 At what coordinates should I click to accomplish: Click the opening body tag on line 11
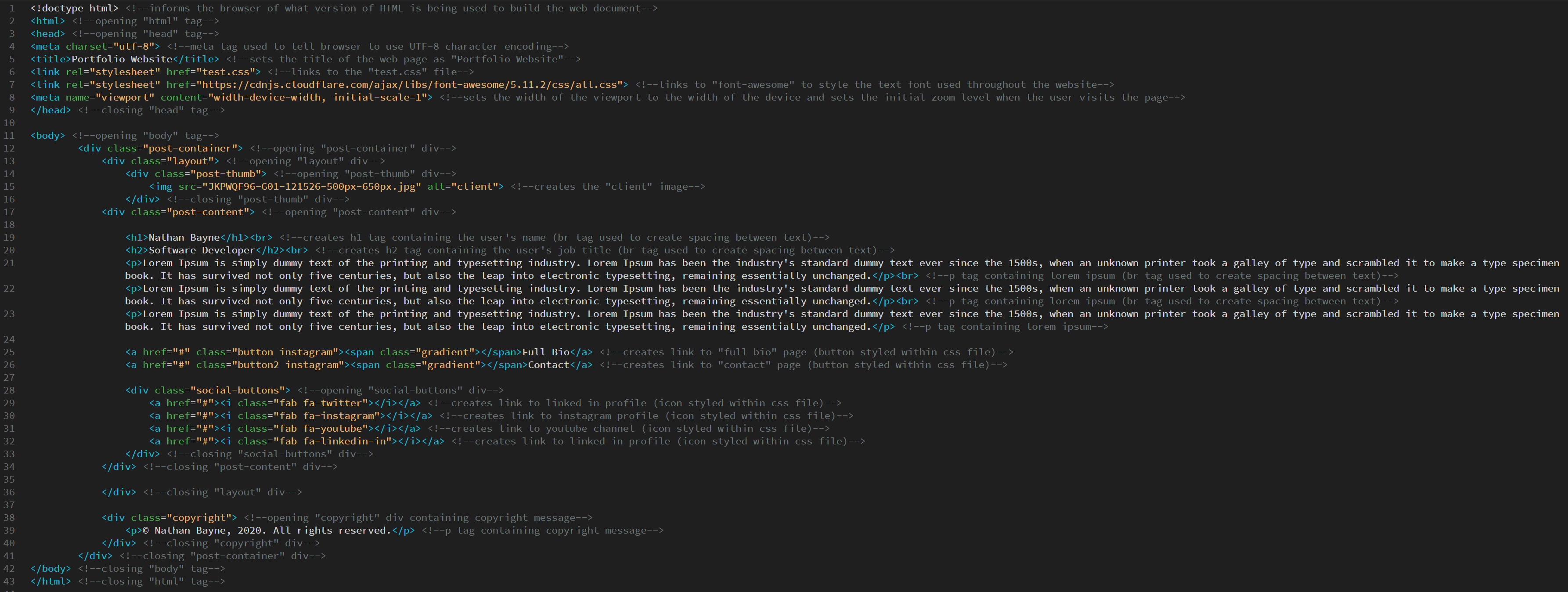pyautogui.click(x=47, y=136)
